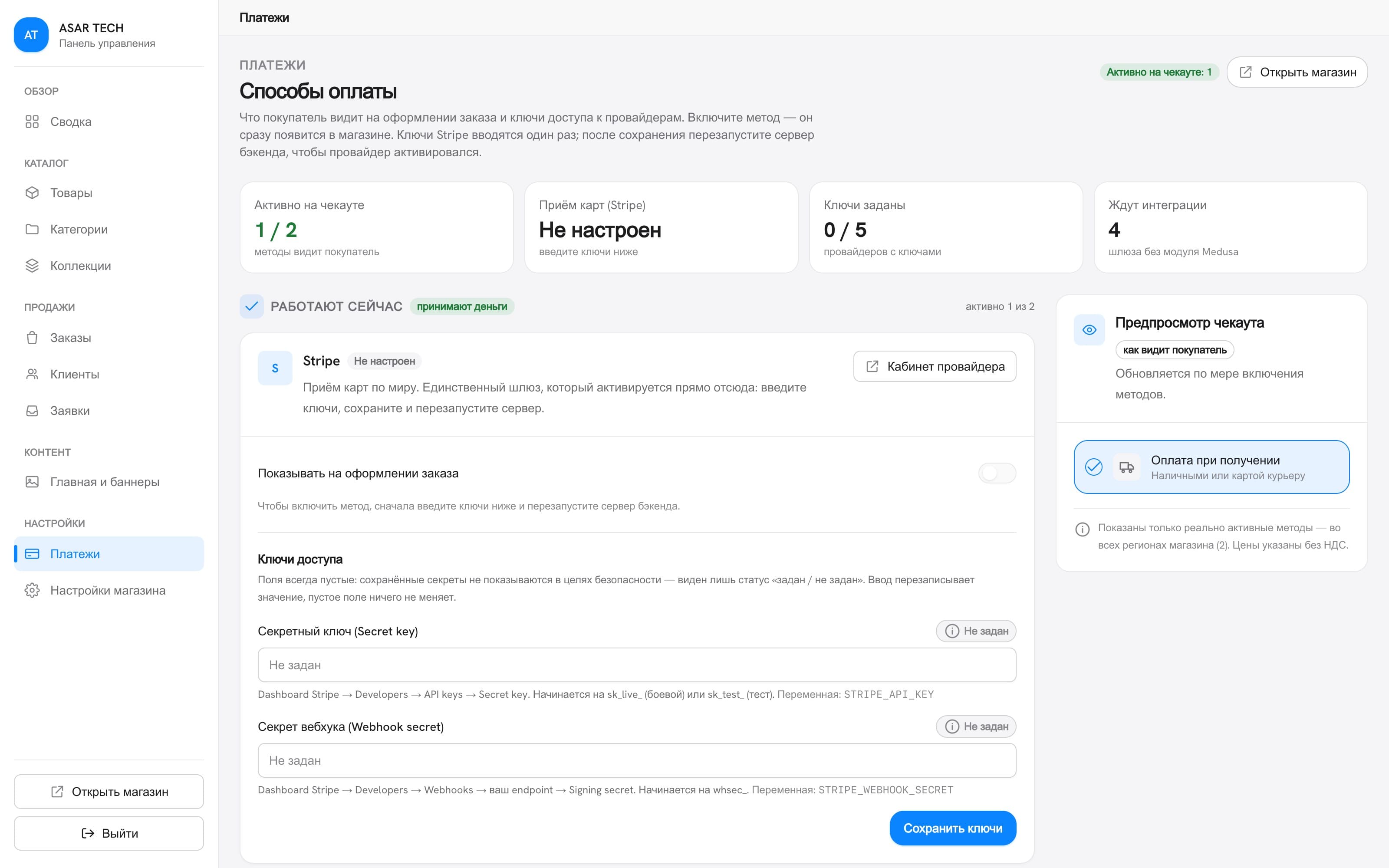Click the Ключи доступа heading

(x=300, y=559)
